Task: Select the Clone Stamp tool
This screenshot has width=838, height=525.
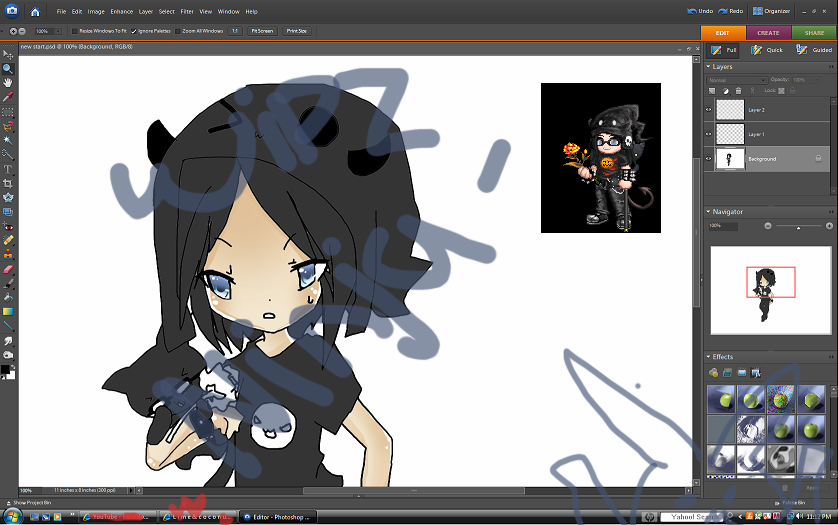Action: tap(8, 254)
